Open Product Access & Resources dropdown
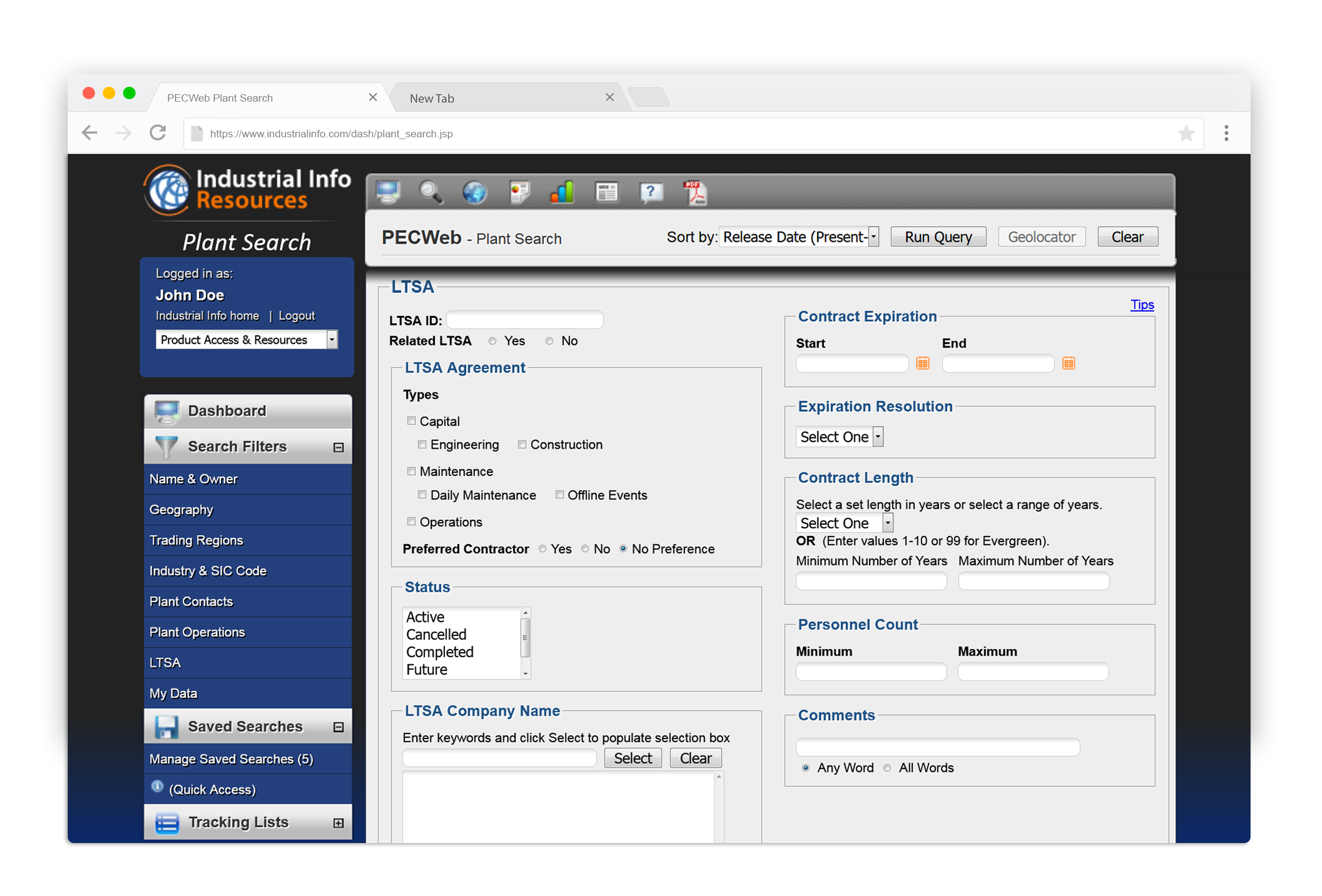Screen dimensions: 1322x896 pos(246,340)
